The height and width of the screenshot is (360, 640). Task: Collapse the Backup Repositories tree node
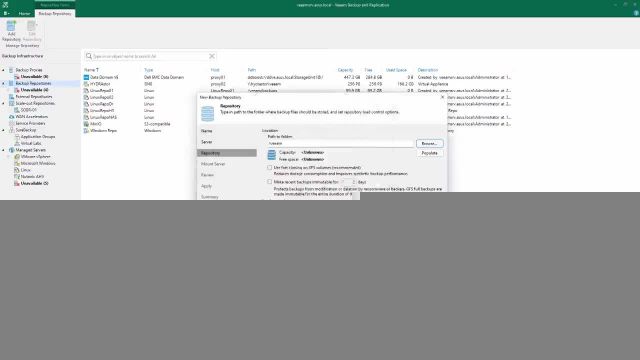click(x=3, y=83)
